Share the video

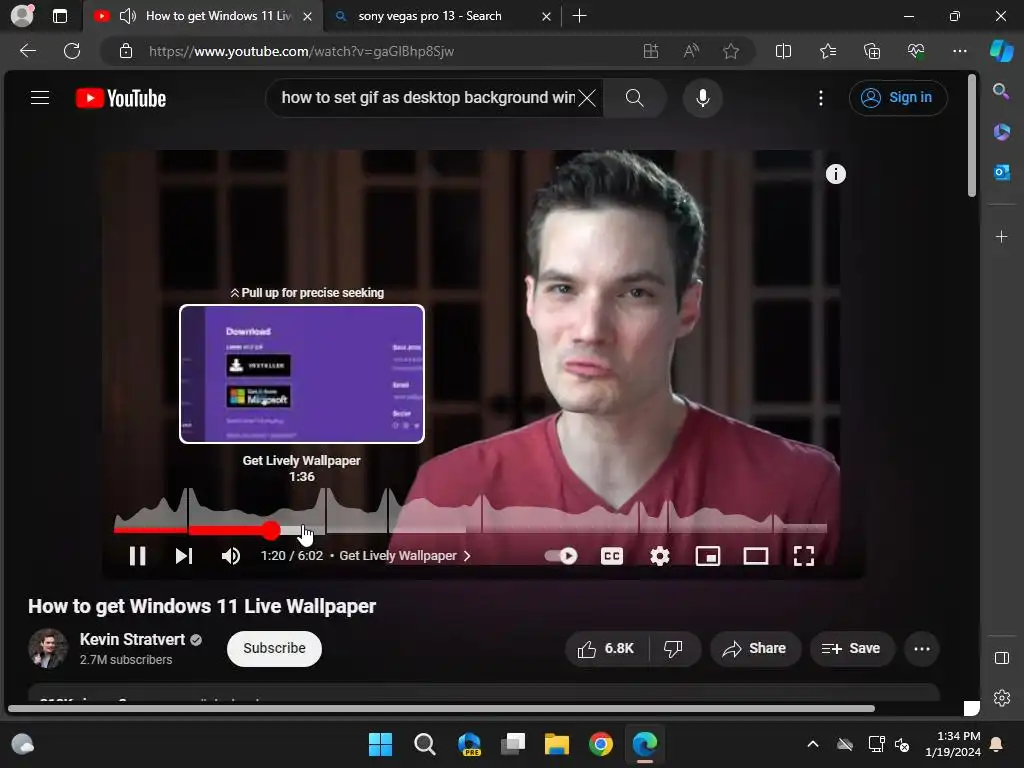tap(755, 648)
